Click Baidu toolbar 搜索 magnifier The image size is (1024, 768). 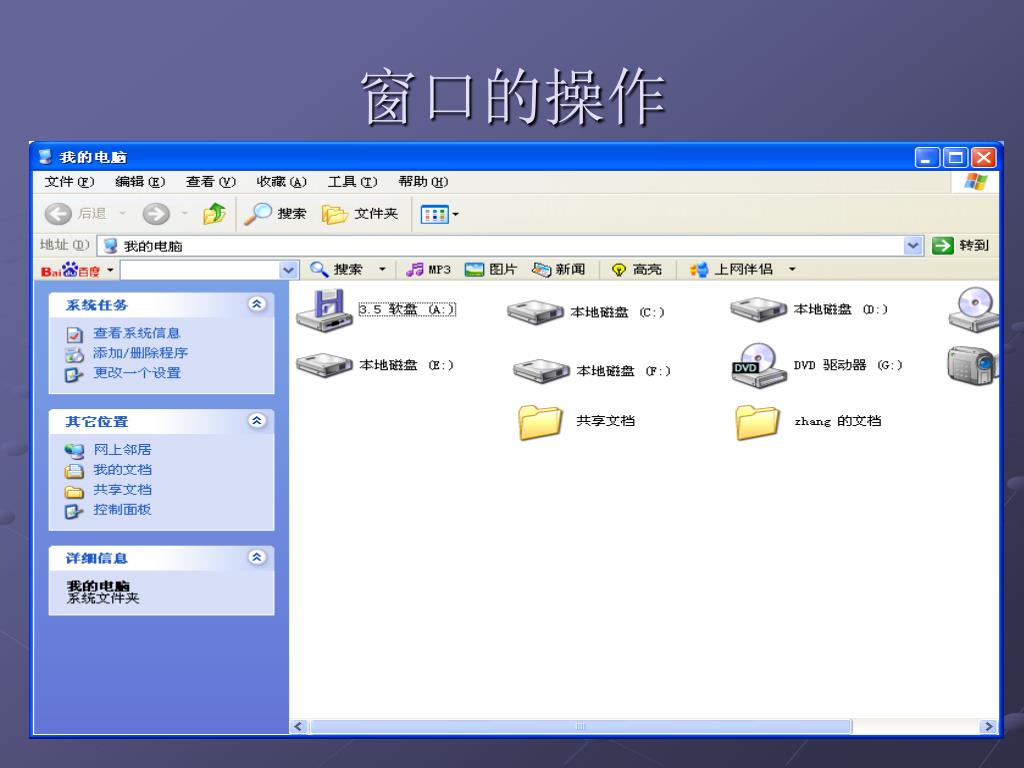(x=319, y=269)
